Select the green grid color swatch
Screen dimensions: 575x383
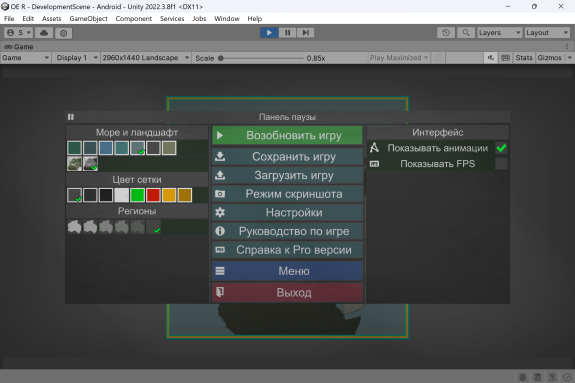click(x=138, y=195)
